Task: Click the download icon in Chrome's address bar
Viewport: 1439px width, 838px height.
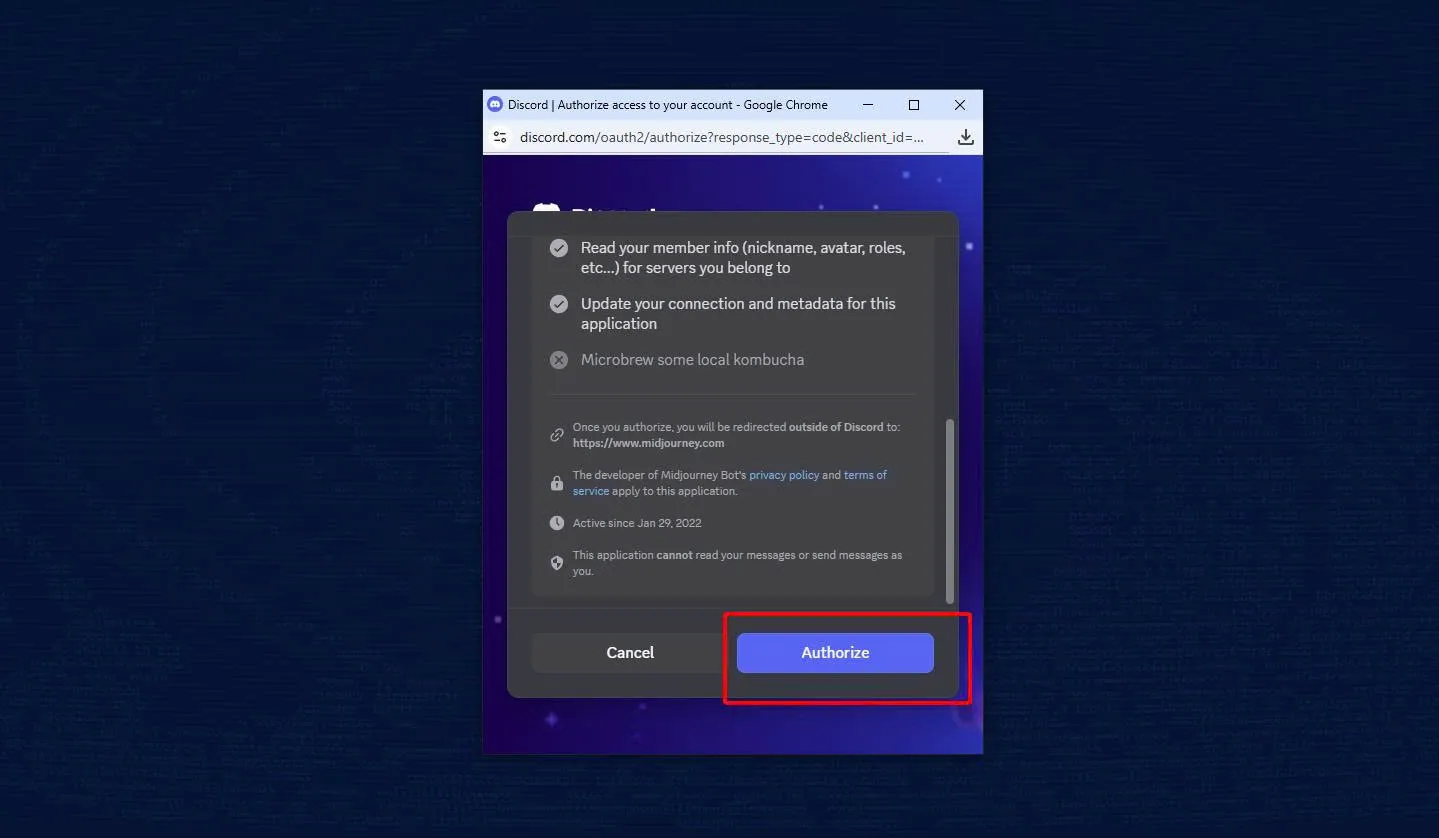Action: (965, 137)
